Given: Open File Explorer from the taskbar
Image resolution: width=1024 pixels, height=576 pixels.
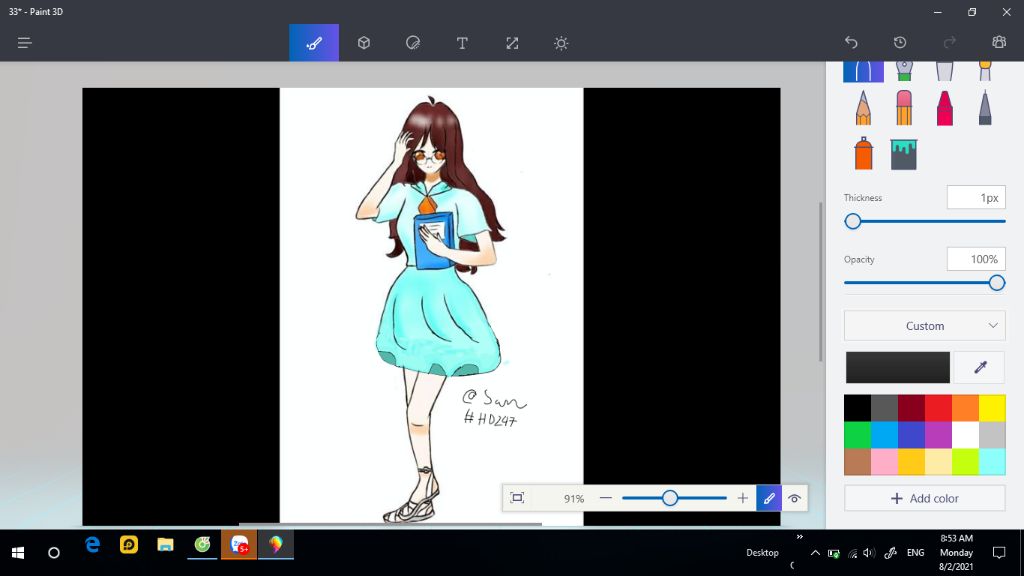Looking at the screenshot, I should point(165,545).
